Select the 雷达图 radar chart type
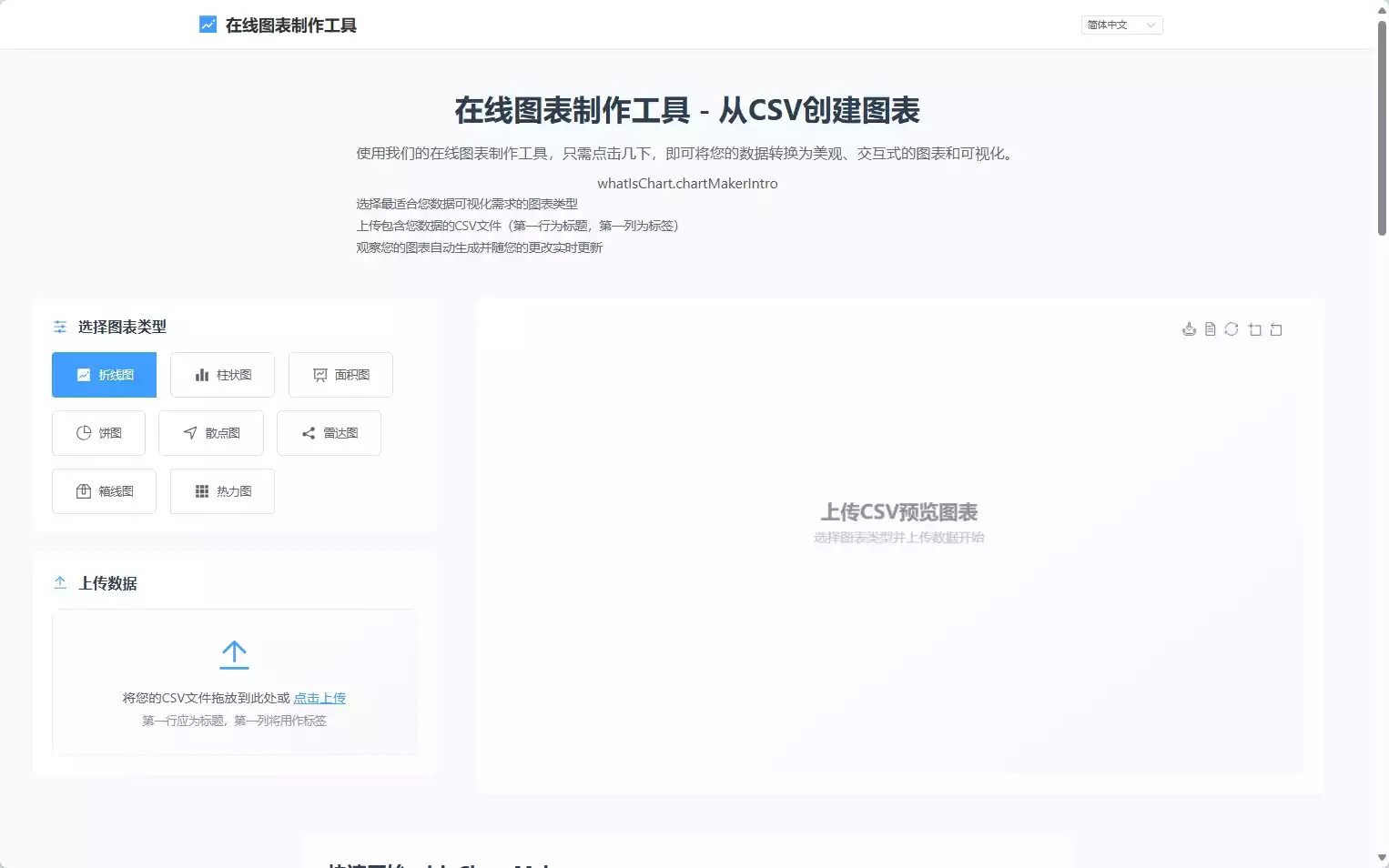This screenshot has height=868, width=1389. click(329, 433)
